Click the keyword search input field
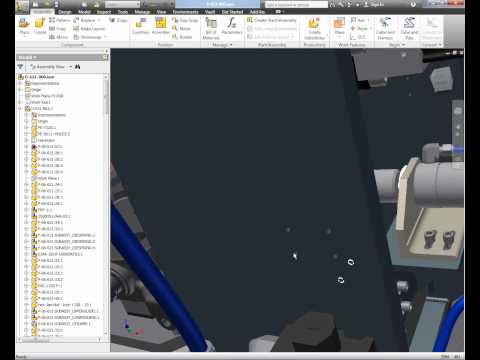 296,5
